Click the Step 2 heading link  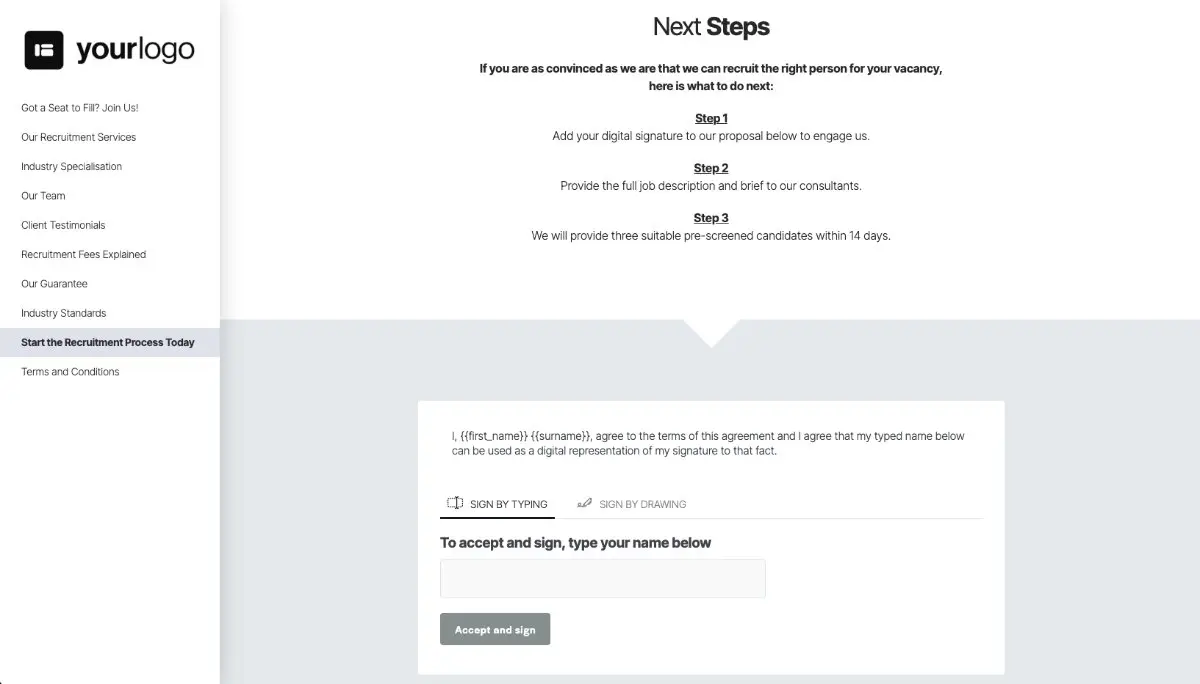711,167
